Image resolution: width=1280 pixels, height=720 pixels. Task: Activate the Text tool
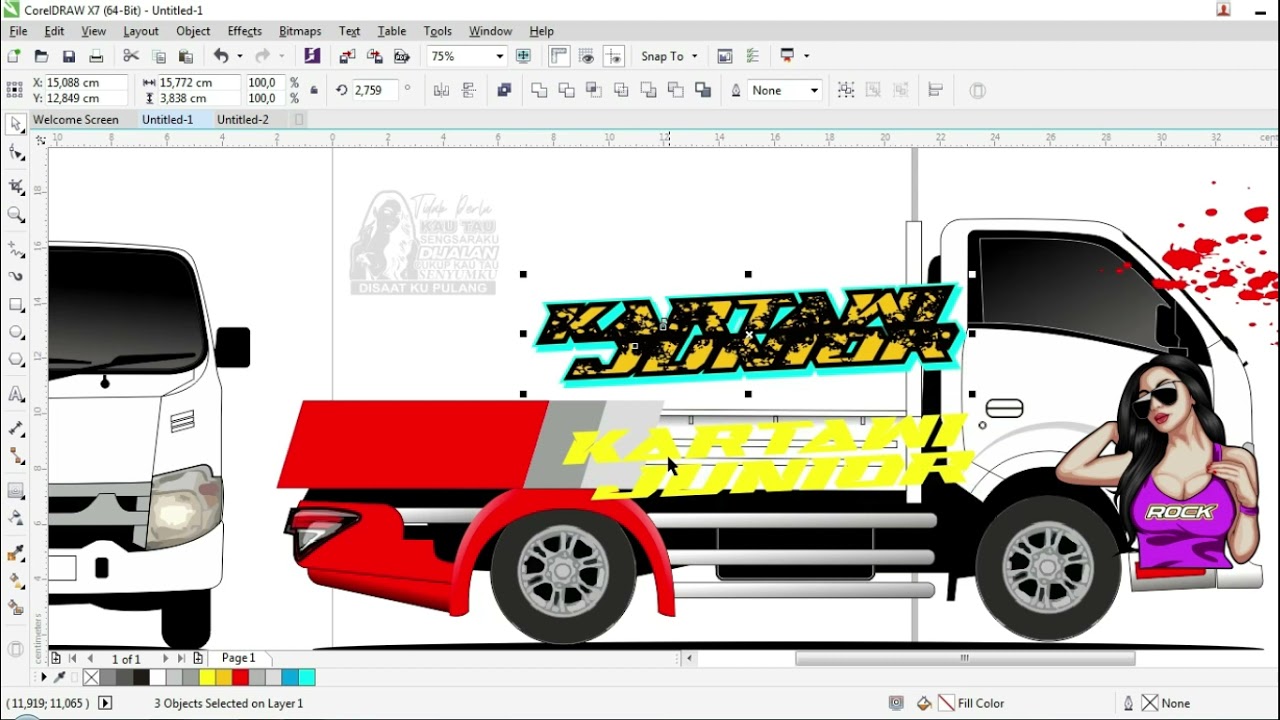[16, 394]
